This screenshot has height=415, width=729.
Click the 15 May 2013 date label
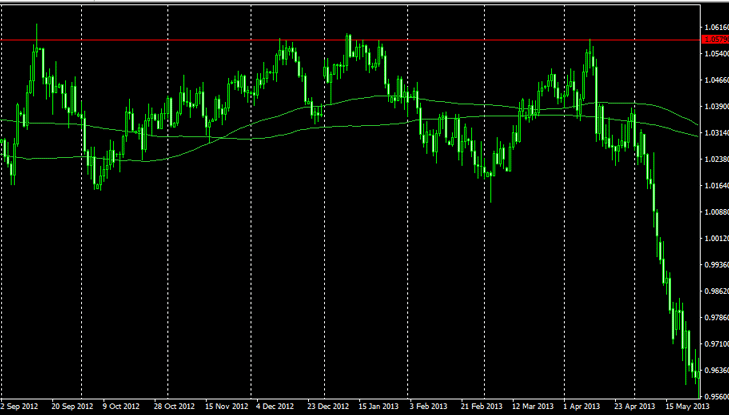[686, 407]
